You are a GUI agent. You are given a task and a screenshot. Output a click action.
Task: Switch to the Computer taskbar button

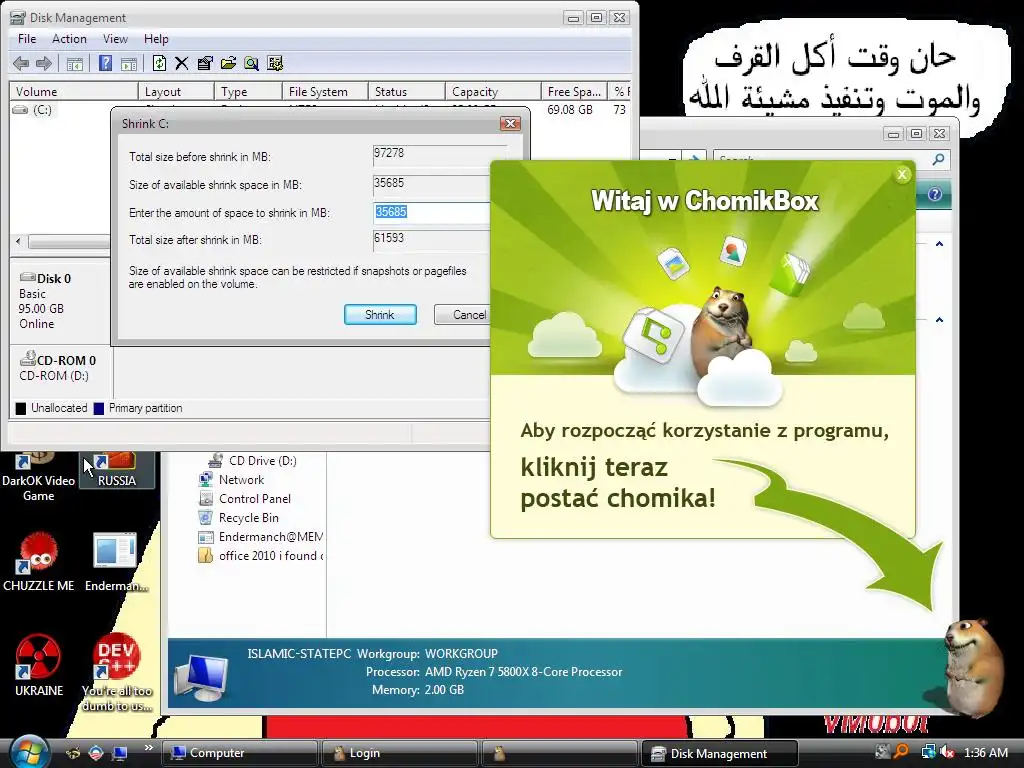tap(239, 753)
